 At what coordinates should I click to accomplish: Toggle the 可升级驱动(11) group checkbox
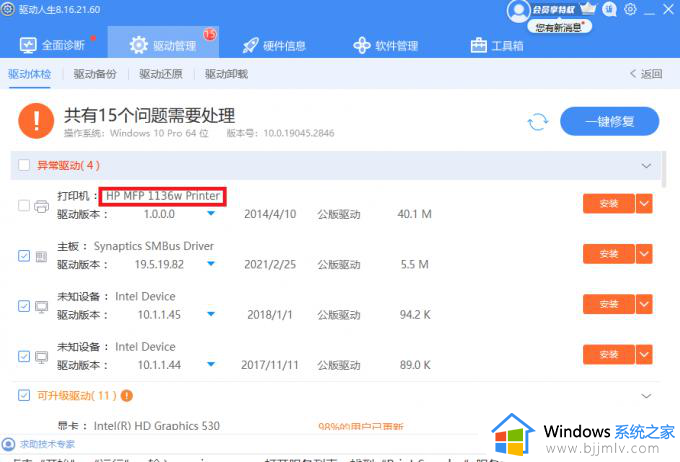click(x=24, y=395)
